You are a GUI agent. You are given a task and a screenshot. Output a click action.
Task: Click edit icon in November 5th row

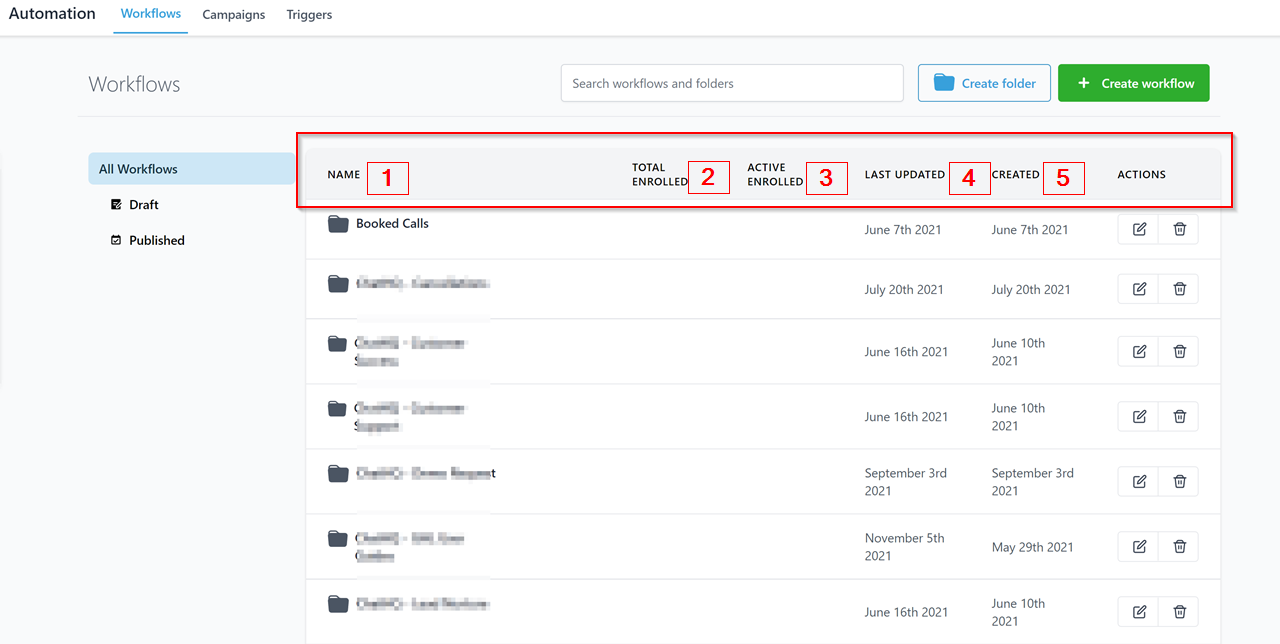click(x=1138, y=546)
